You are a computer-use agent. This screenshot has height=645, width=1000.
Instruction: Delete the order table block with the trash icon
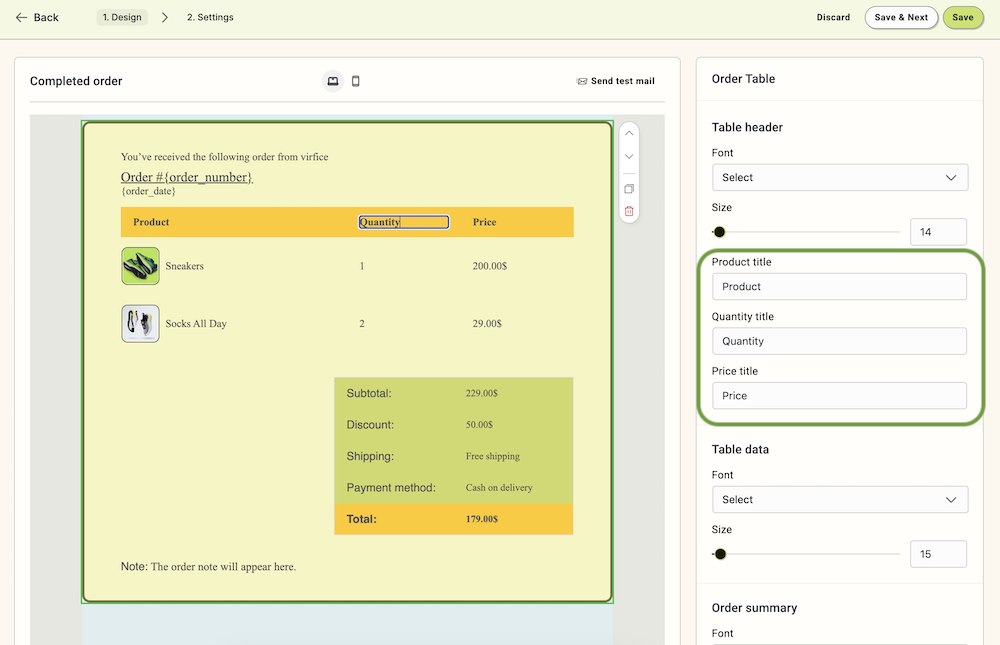coord(629,211)
